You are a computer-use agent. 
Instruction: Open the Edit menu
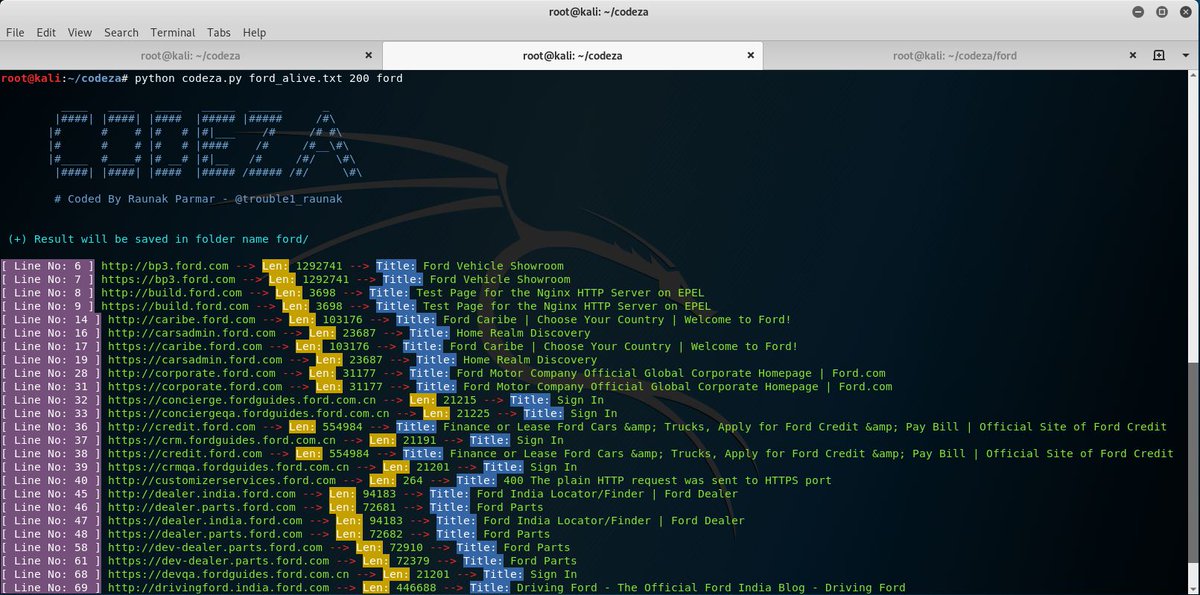46,33
